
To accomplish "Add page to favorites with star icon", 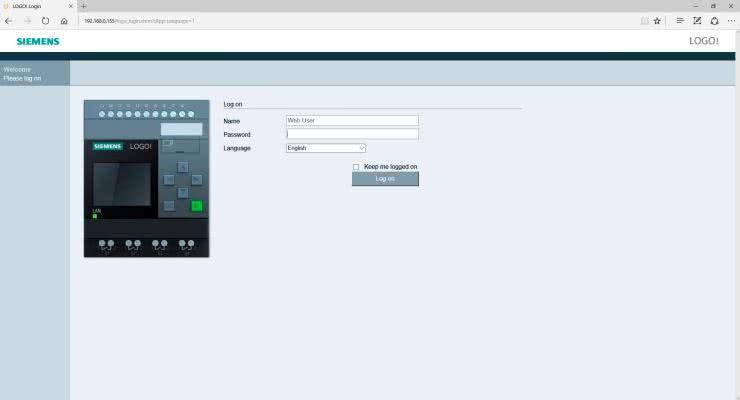I will point(657,20).
